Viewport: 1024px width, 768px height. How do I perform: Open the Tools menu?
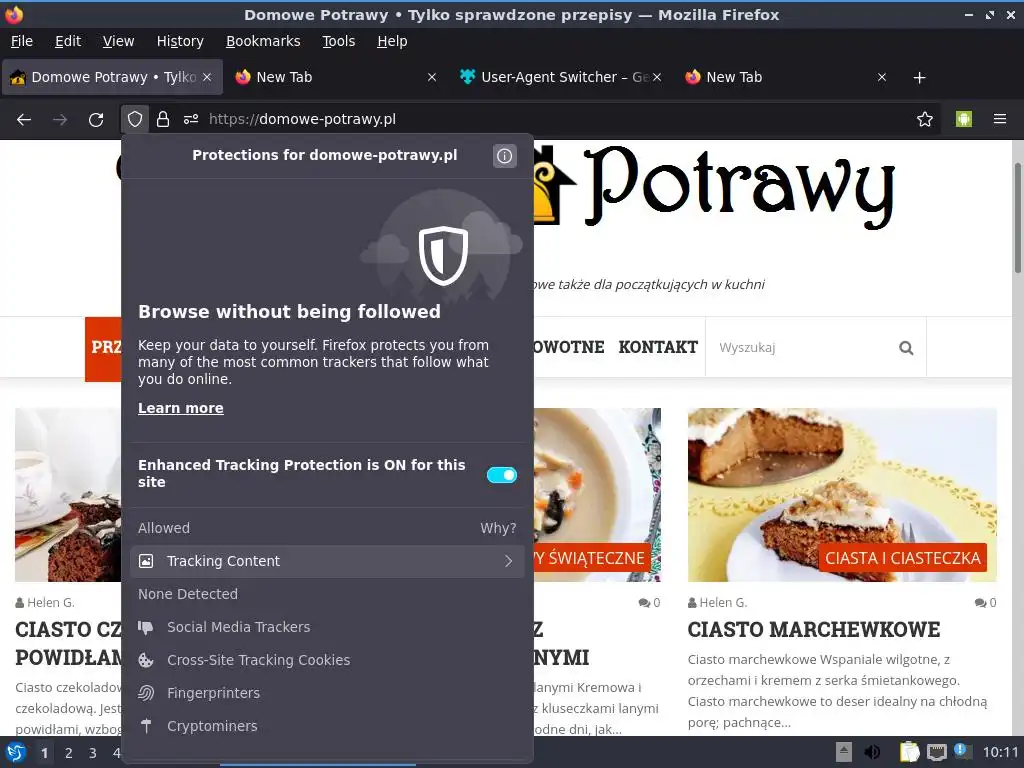tap(338, 41)
